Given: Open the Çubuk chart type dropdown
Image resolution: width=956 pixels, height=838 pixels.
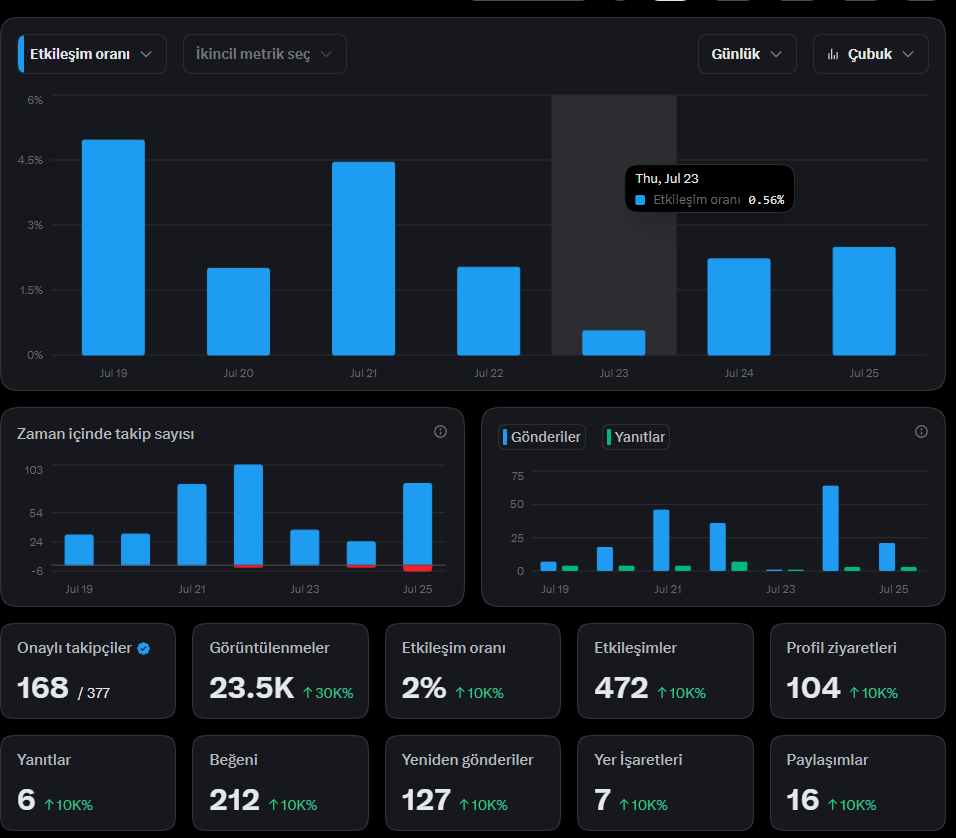Looking at the screenshot, I should [x=871, y=54].
